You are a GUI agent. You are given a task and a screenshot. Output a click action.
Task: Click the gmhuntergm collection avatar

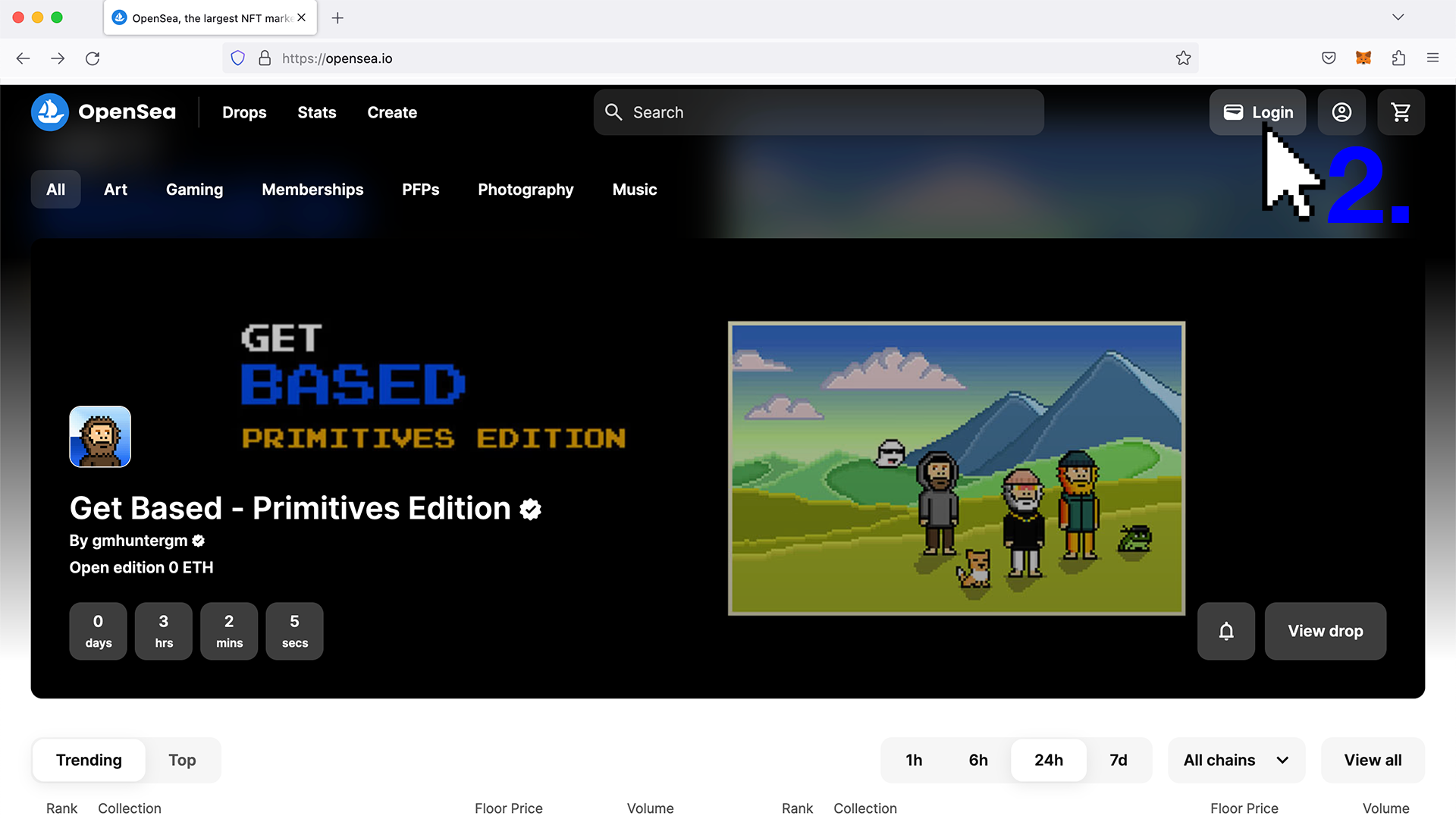(x=100, y=437)
